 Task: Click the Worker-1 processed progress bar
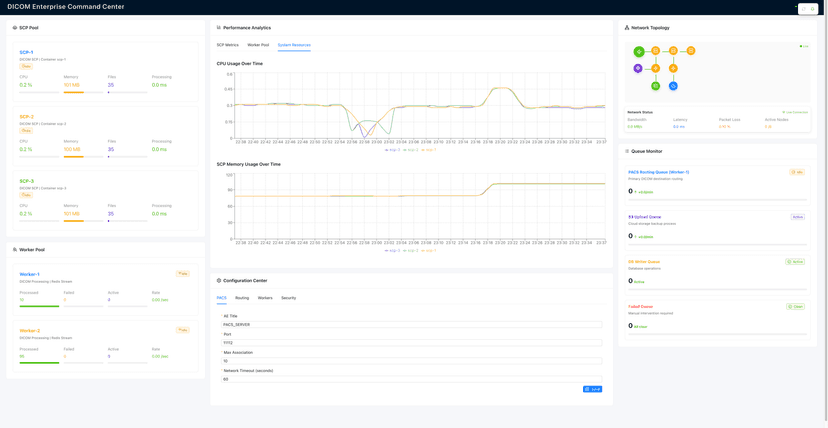39,306
